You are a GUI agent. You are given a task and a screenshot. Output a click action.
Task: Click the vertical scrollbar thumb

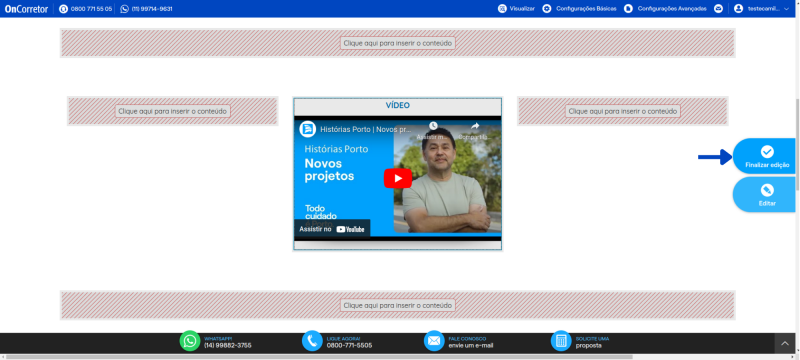coord(797,144)
